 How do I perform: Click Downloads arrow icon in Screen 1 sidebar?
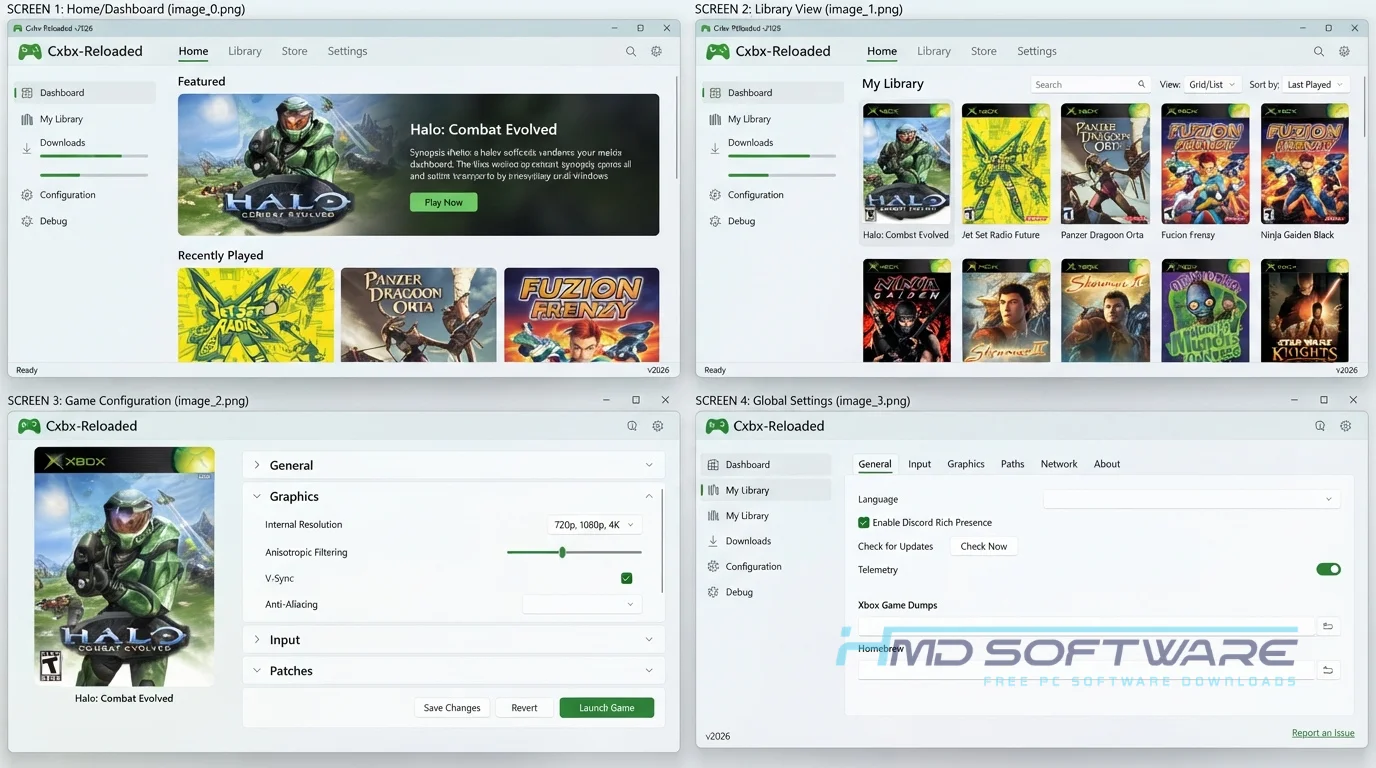(x=27, y=148)
